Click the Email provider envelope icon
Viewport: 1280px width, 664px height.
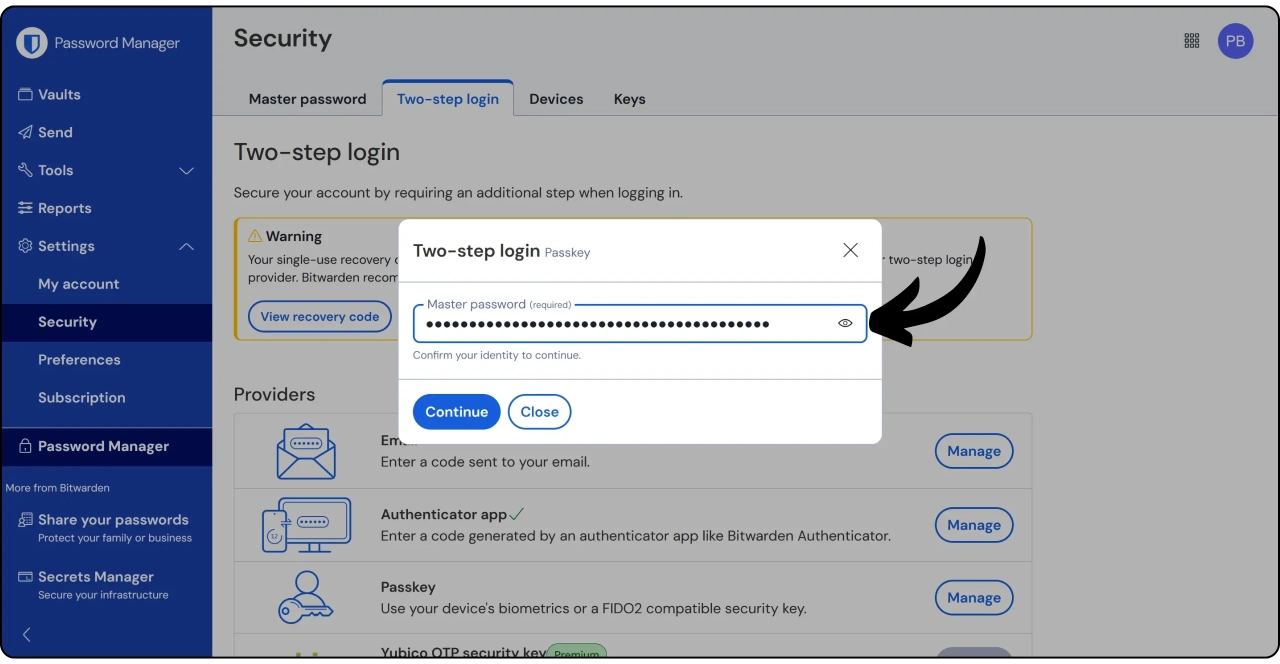tap(306, 451)
